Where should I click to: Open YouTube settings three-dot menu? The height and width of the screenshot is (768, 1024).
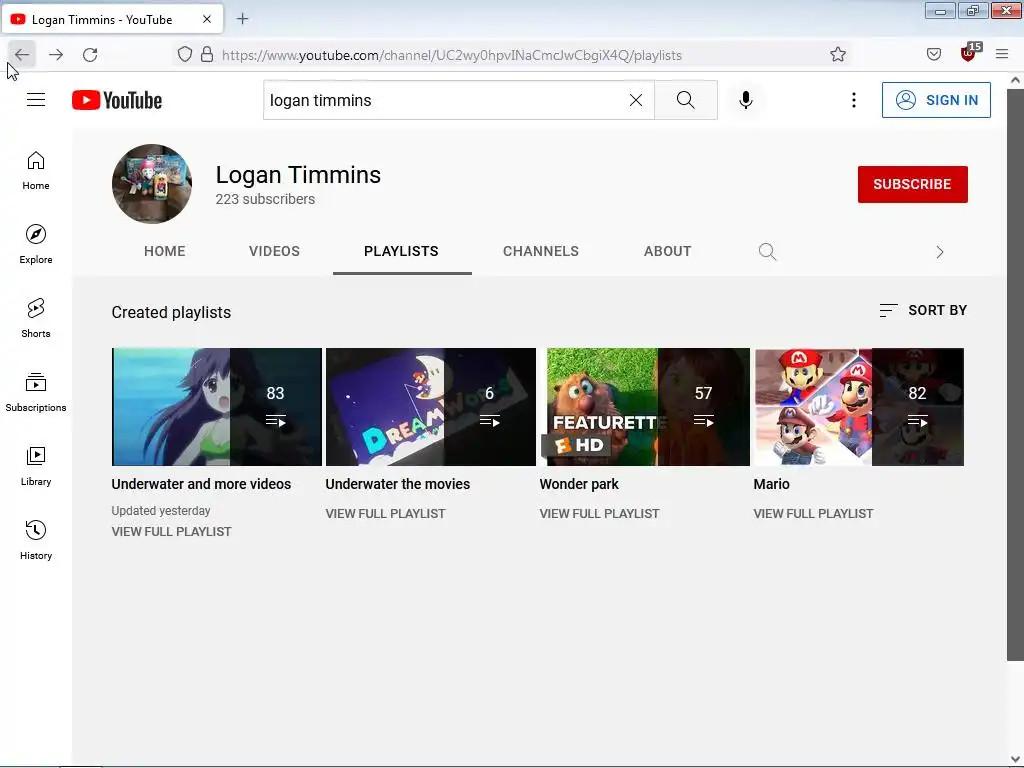(854, 100)
